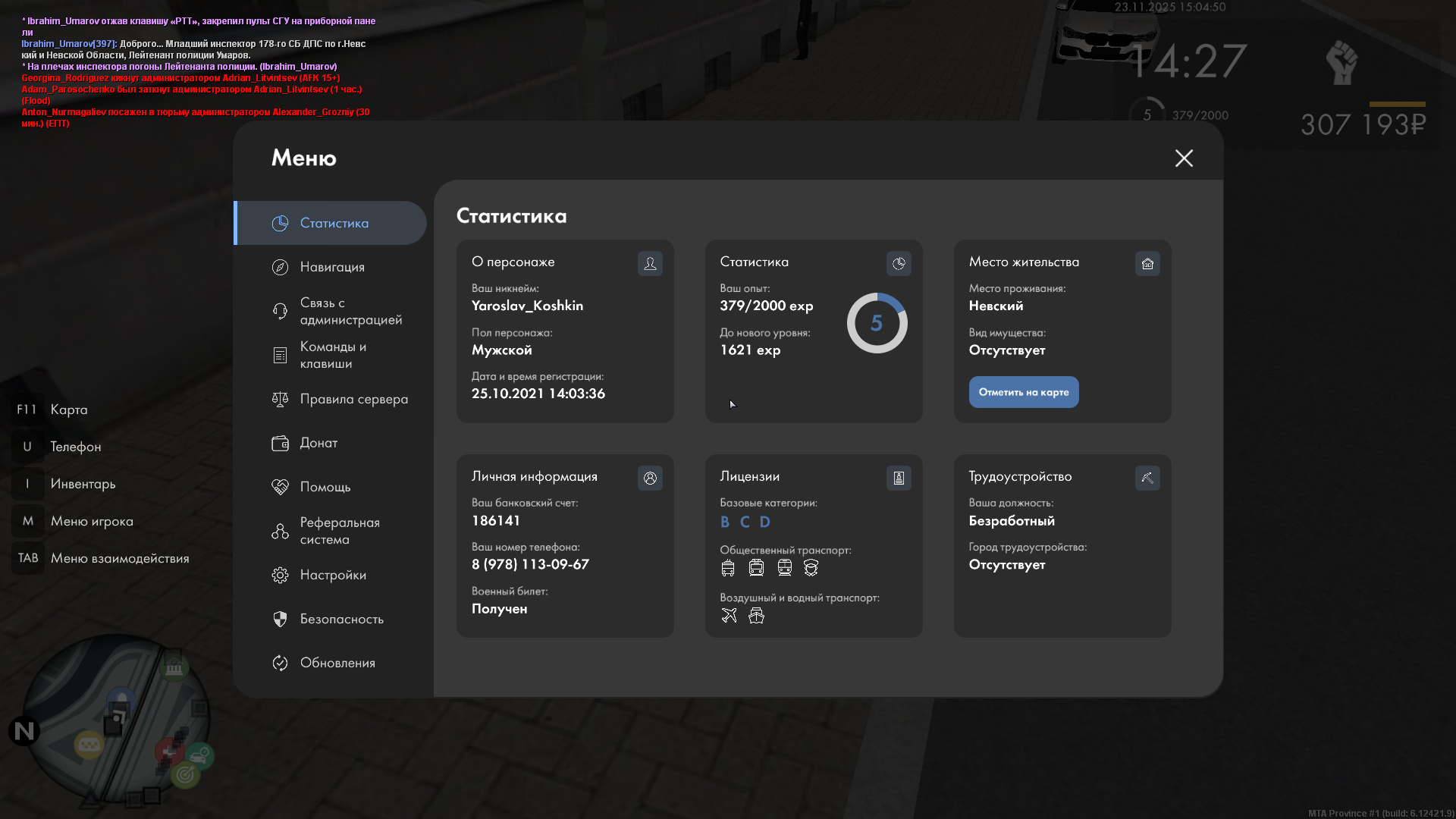Close the Меню window with X
The image size is (1456, 819).
pyautogui.click(x=1184, y=158)
